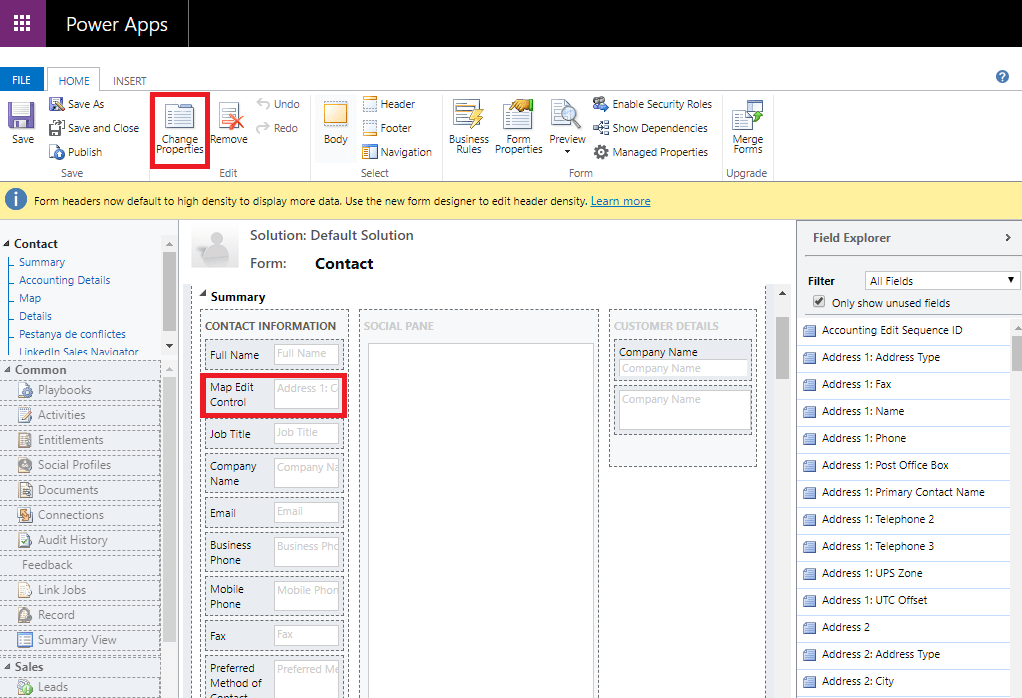
Task: Open the help question mark icon
Action: 1002,77
